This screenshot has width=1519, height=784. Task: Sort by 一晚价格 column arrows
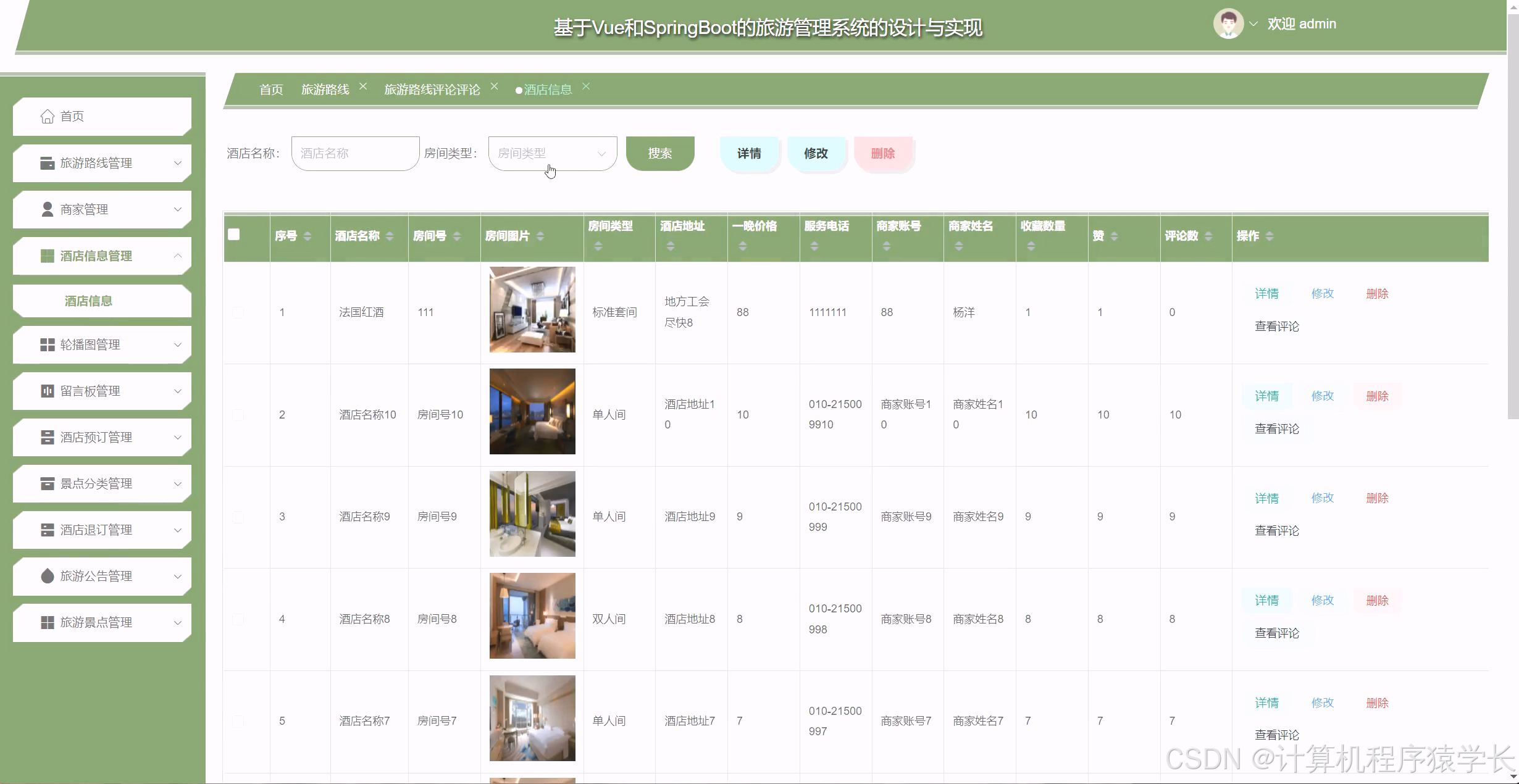tap(742, 246)
